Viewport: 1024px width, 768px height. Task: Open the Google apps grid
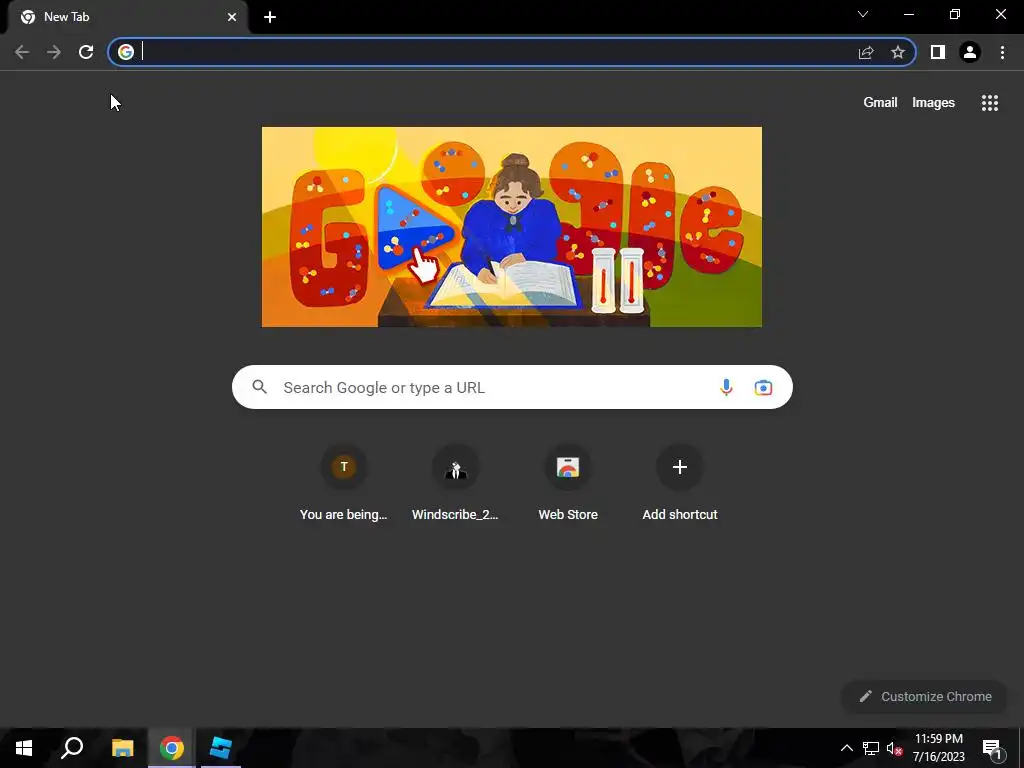[x=990, y=103]
